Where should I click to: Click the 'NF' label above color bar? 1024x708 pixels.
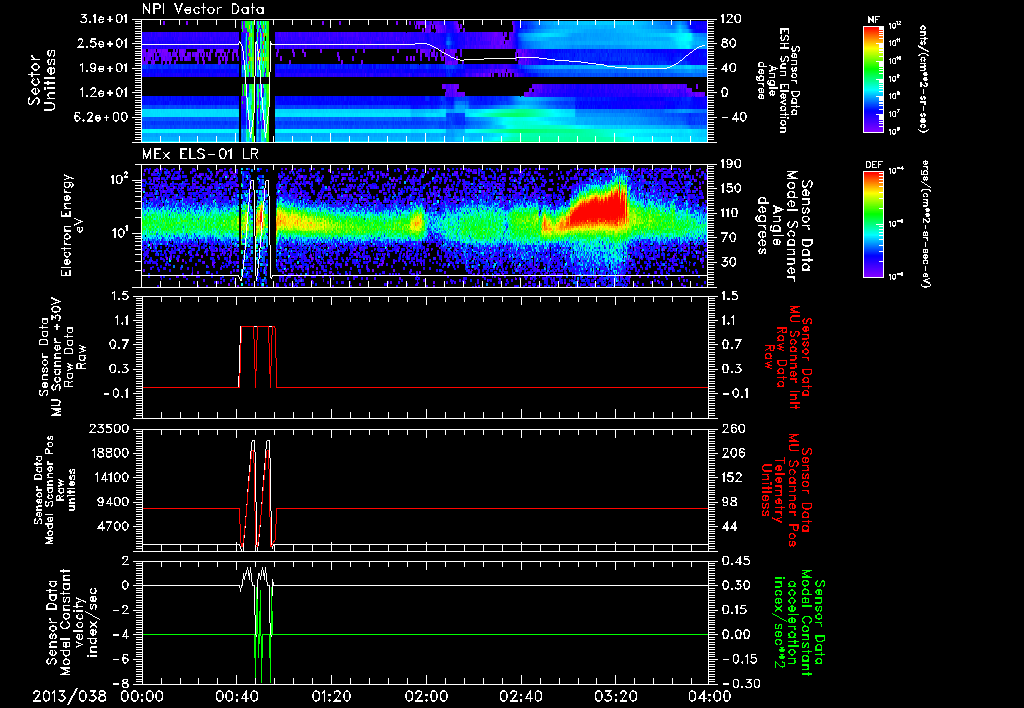pyautogui.click(x=873, y=20)
